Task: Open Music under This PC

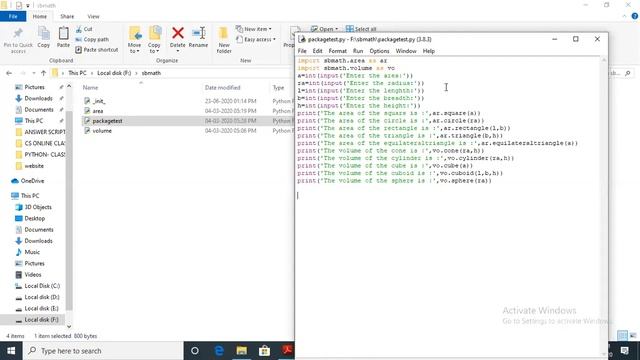Action: [32, 252]
